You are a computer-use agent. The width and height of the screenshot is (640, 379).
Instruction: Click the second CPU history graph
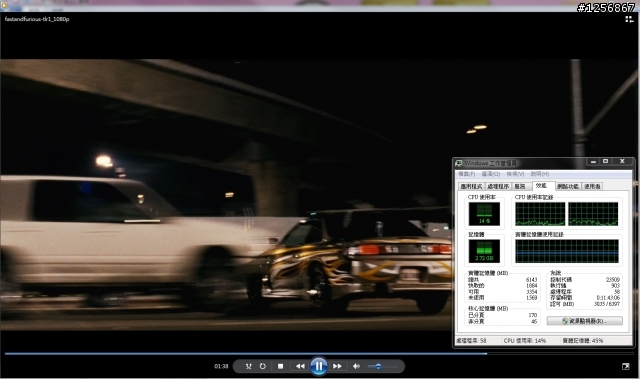coord(593,214)
